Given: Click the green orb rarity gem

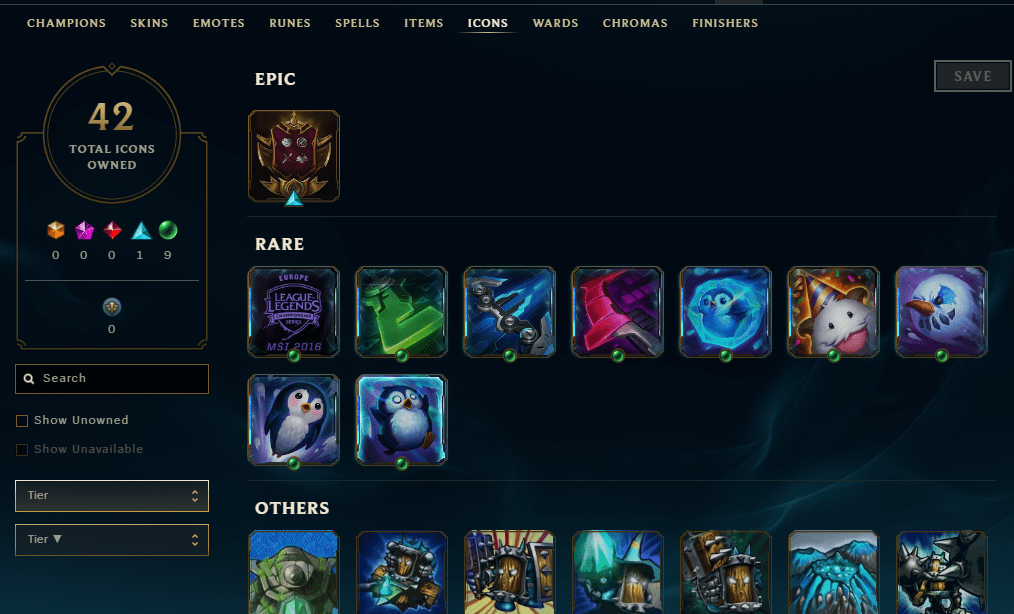Looking at the screenshot, I should [x=167, y=230].
